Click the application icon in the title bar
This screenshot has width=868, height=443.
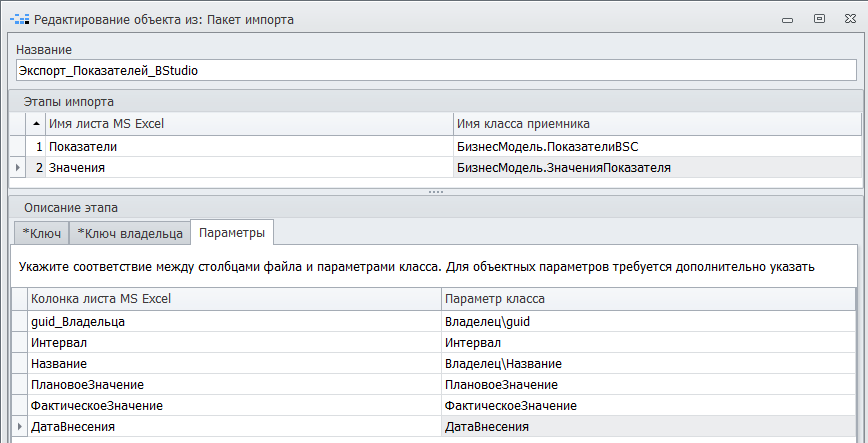tap(19, 19)
